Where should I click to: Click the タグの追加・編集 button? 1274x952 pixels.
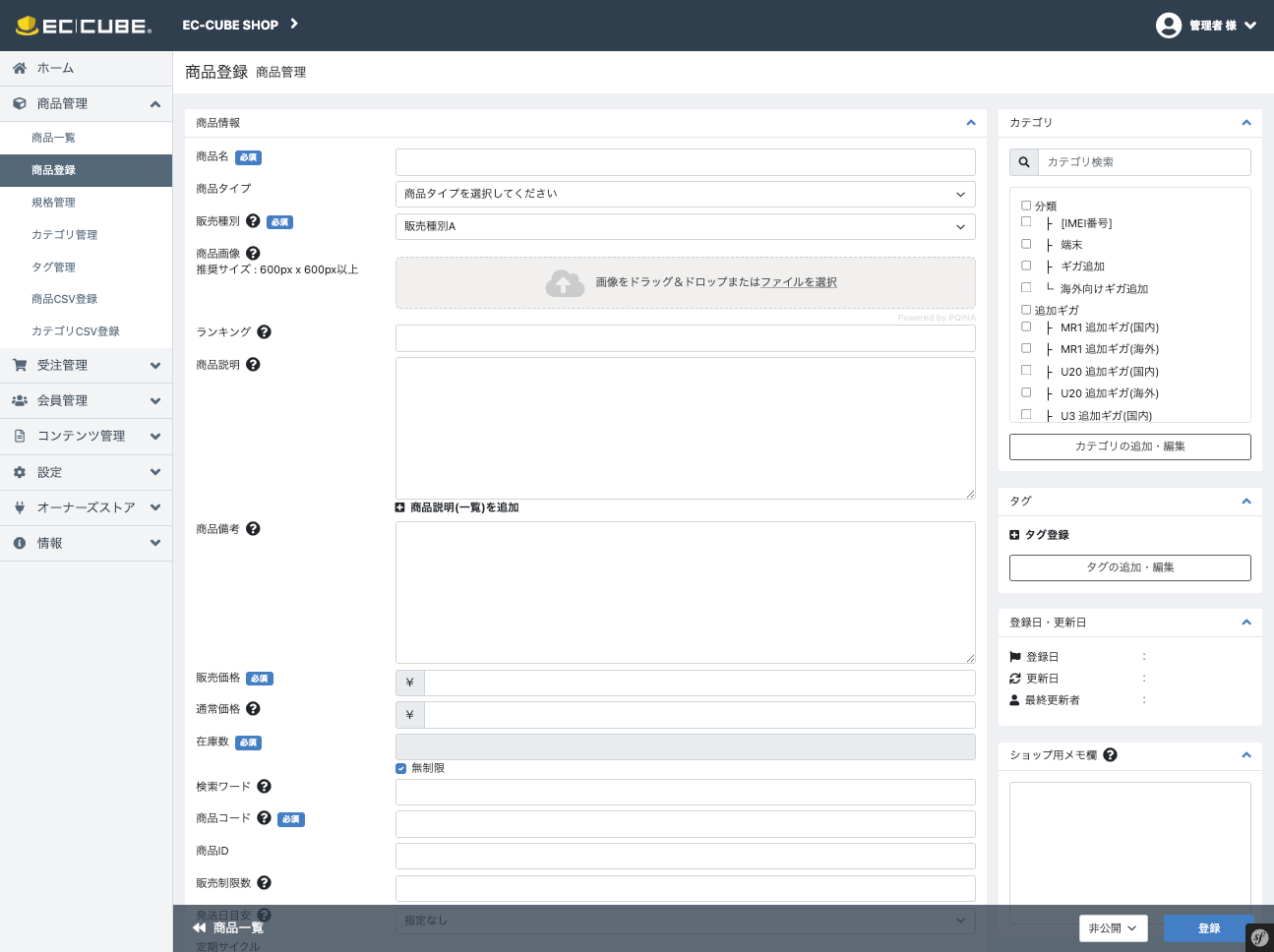(x=1130, y=567)
